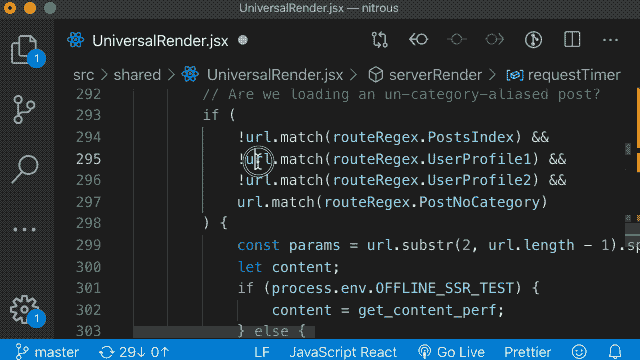Click the file annotation circle icon
This screenshot has width=640, height=360.
(533, 40)
